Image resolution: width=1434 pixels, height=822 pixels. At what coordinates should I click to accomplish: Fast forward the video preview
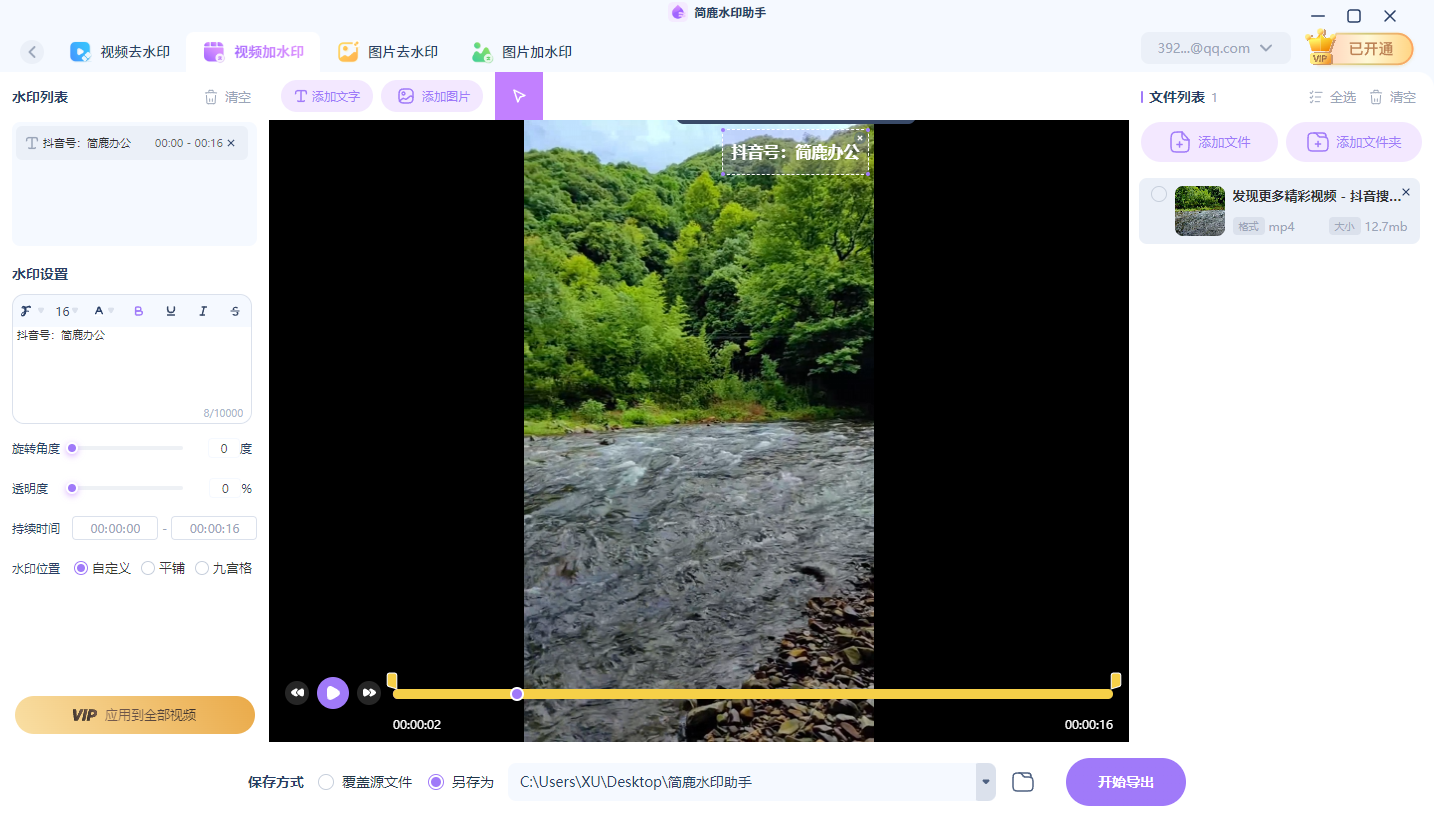369,692
